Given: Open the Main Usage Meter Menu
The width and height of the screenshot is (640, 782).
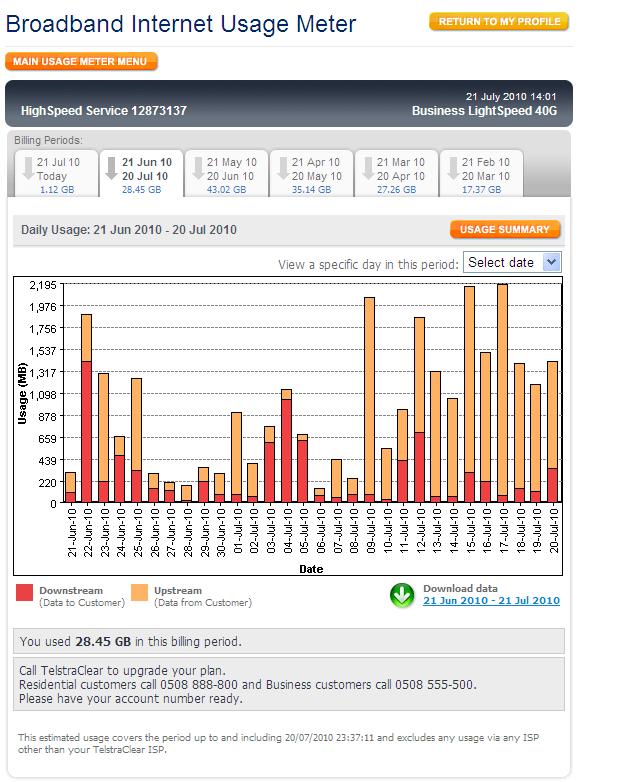Looking at the screenshot, I should 81,62.
